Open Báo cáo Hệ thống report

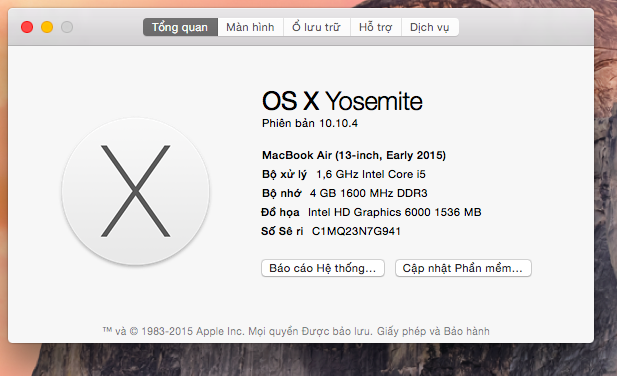(323, 268)
